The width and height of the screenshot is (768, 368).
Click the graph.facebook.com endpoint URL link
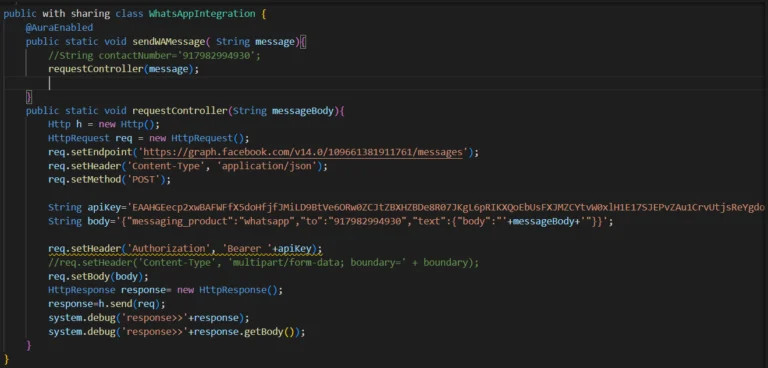coord(303,152)
